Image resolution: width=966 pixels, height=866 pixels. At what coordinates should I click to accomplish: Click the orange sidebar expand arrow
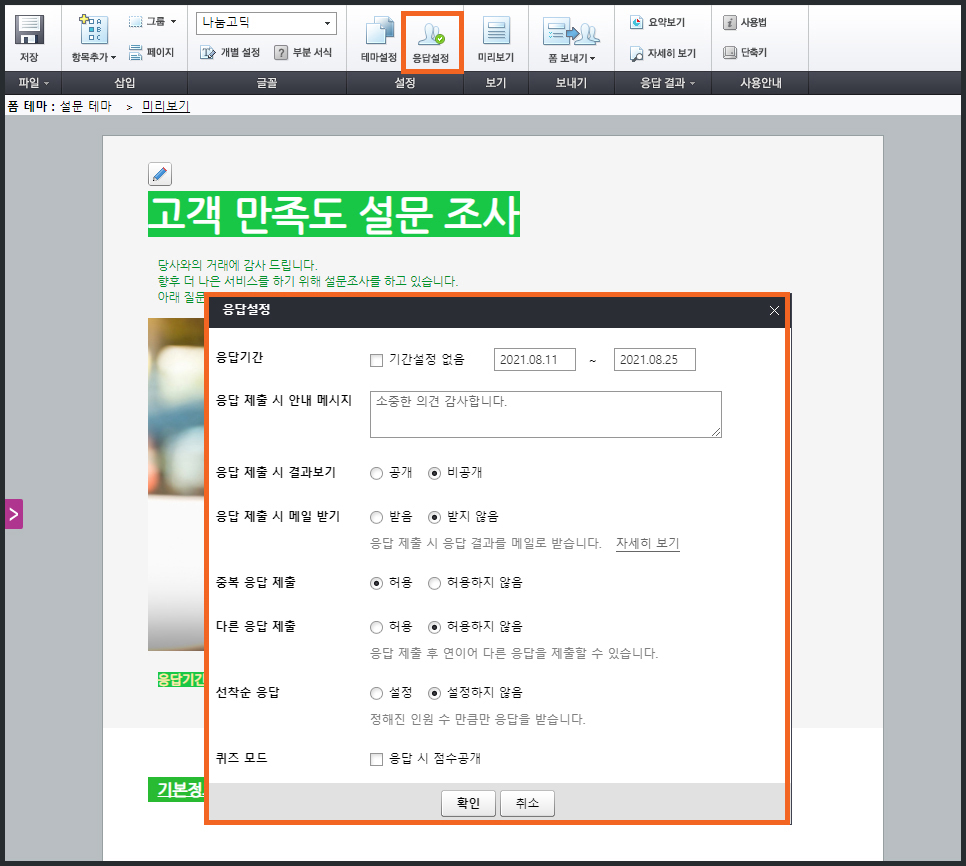pos(13,514)
